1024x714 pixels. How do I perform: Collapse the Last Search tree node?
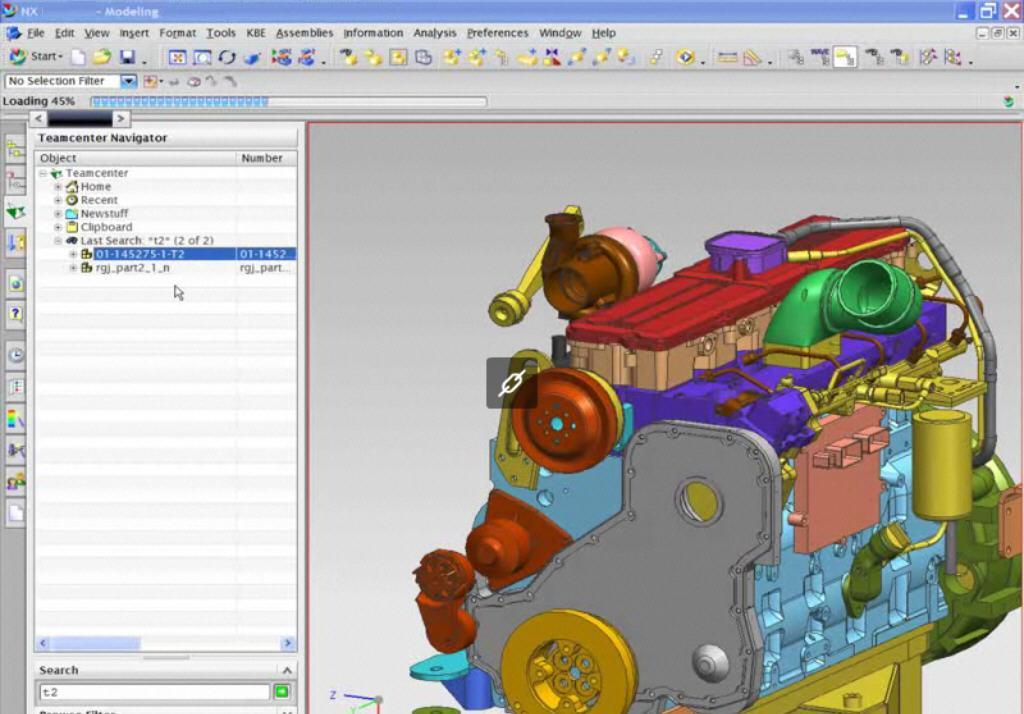click(58, 241)
